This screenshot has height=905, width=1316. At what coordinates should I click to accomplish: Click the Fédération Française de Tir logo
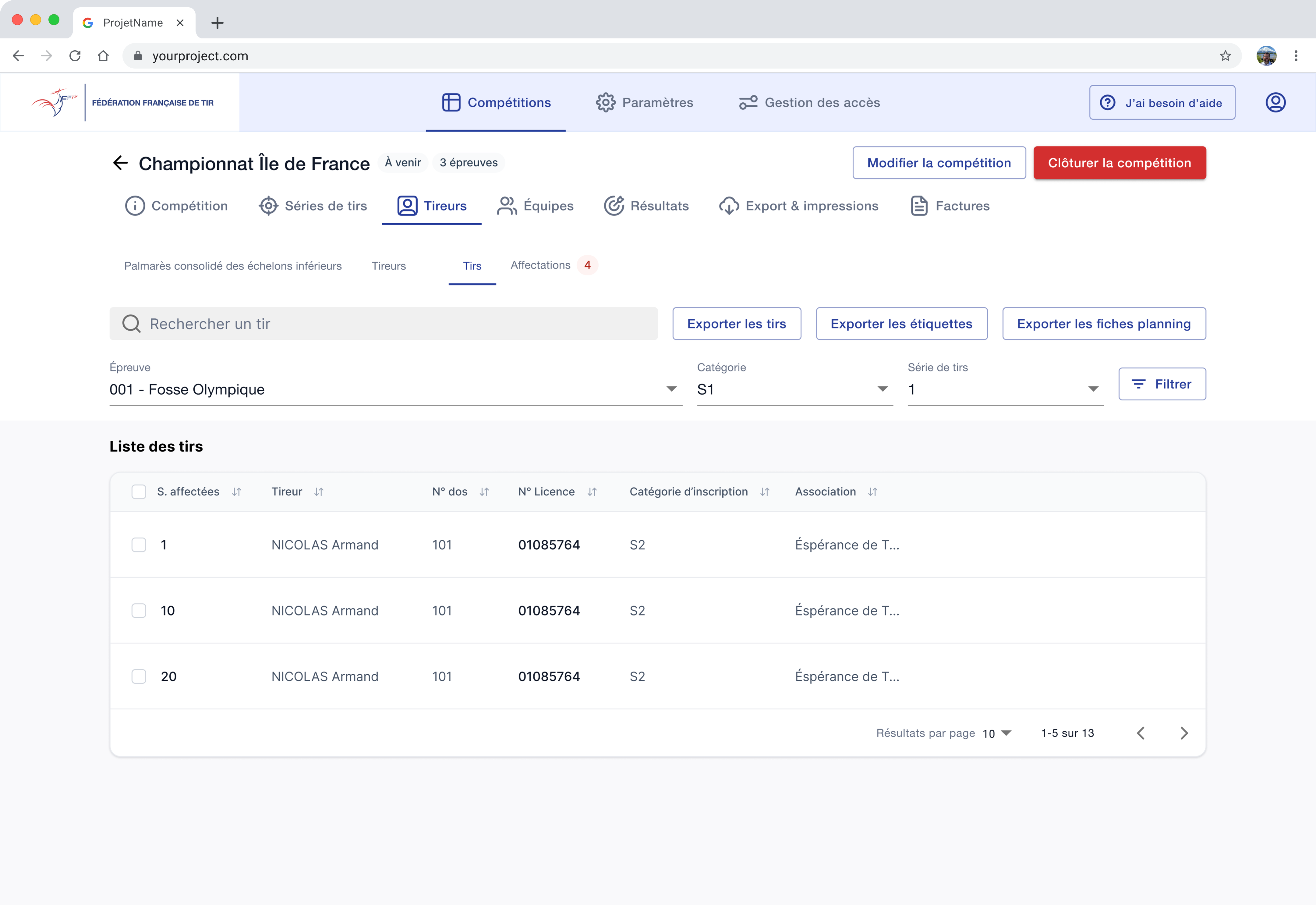[122, 103]
